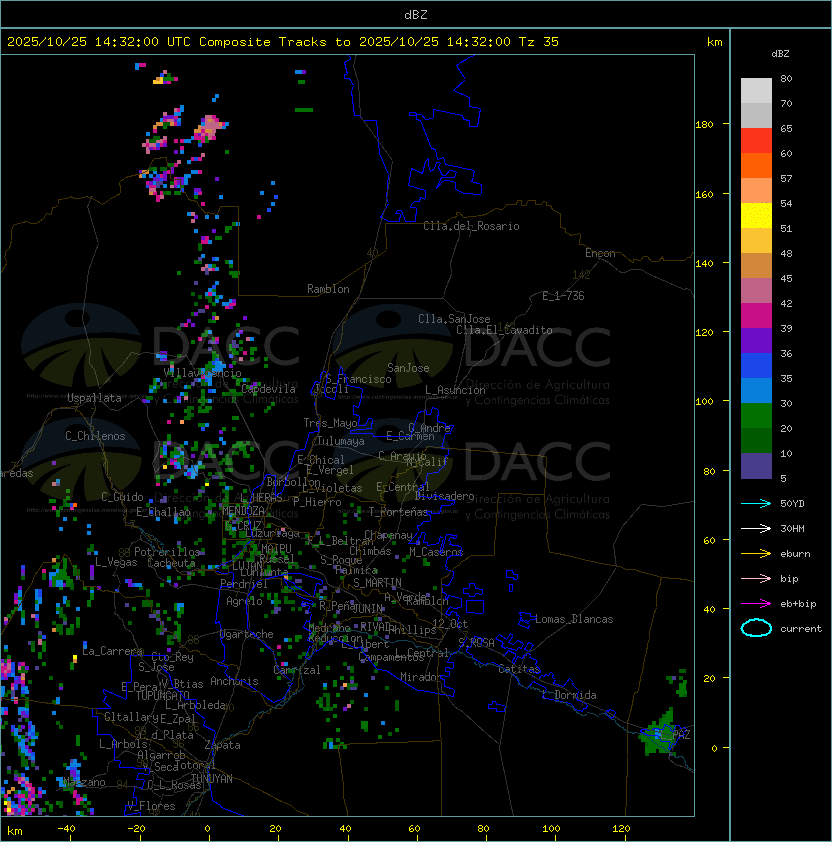Pick the bright yellow swatch below 54
This screenshot has height=842, width=832.
coord(756,215)
